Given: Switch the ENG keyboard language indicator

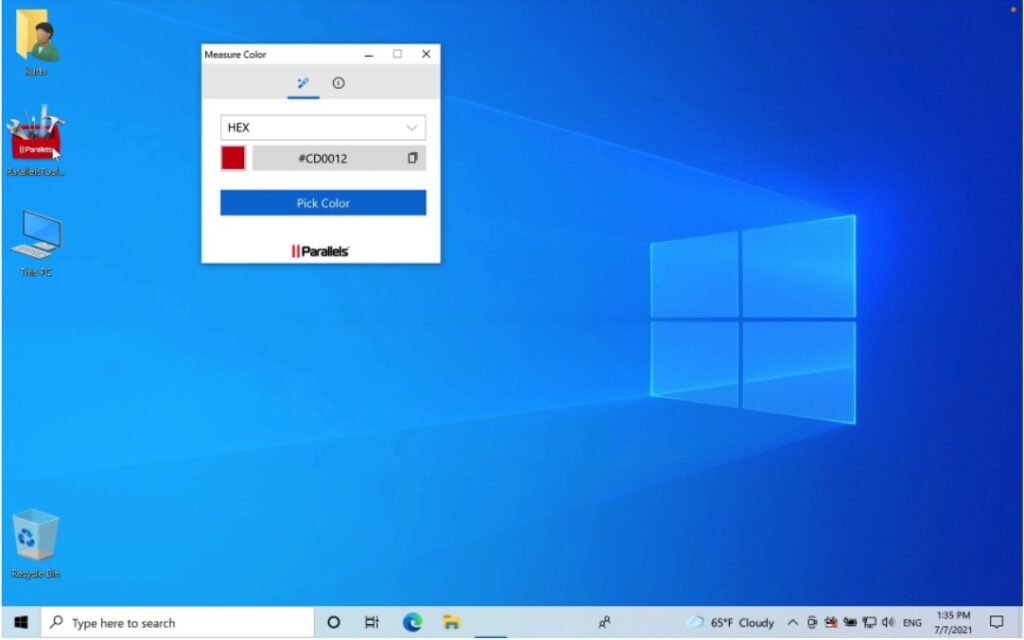Looking at the screenshot, I should (x=913, y=621).
